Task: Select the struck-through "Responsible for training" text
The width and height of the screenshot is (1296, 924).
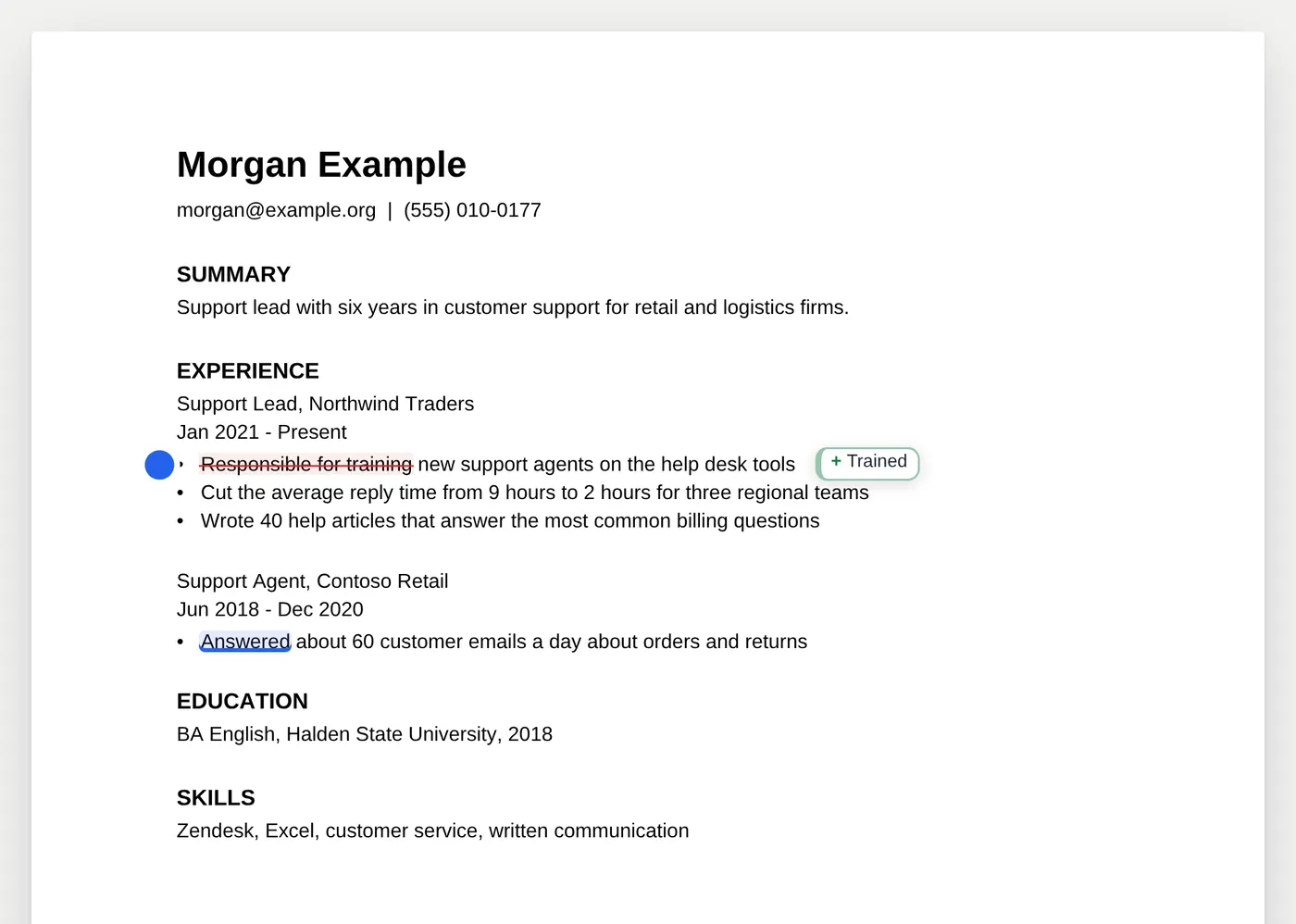Action: (306, 464)
